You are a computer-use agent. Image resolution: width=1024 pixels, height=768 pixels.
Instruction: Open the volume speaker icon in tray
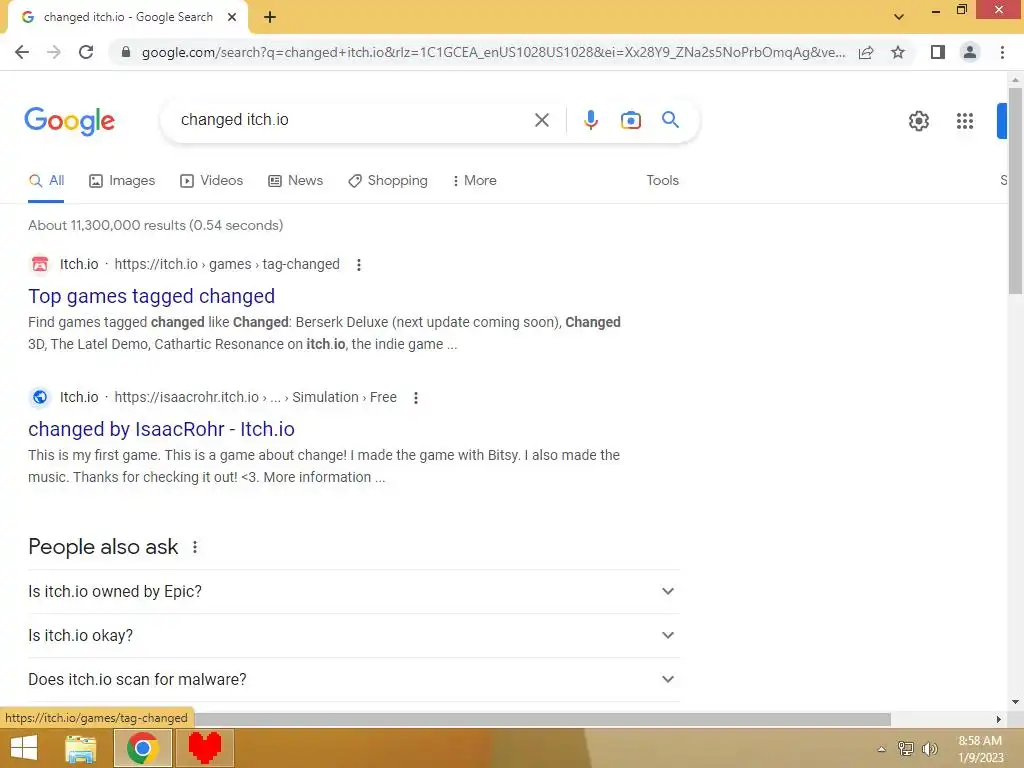click(929, 748)
